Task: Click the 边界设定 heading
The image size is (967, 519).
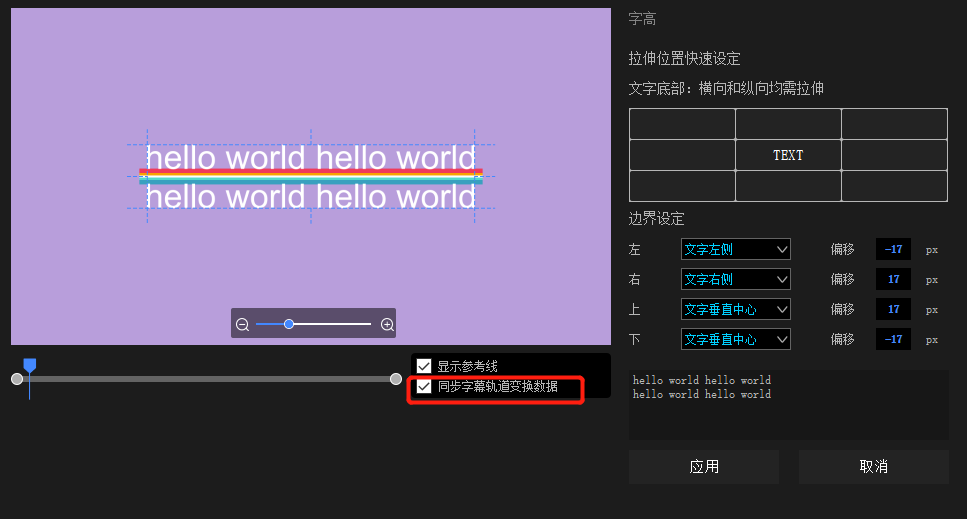Action: click(x=656, y=219)
